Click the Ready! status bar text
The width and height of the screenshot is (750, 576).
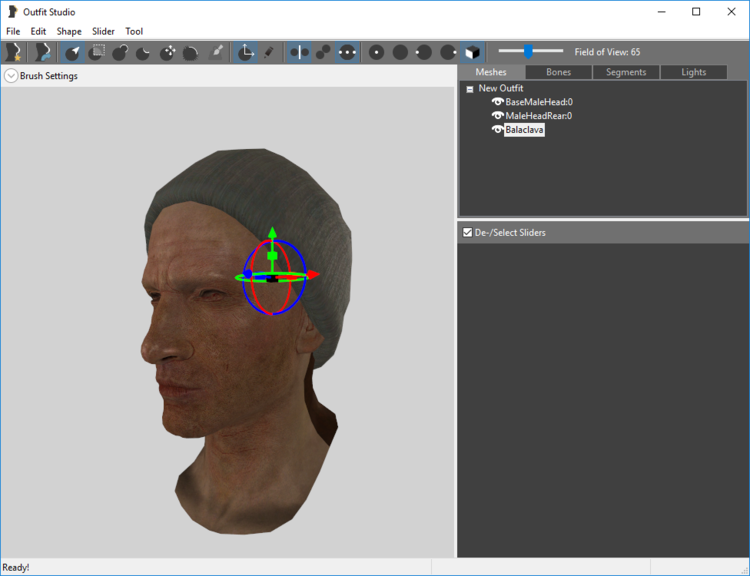16,567
